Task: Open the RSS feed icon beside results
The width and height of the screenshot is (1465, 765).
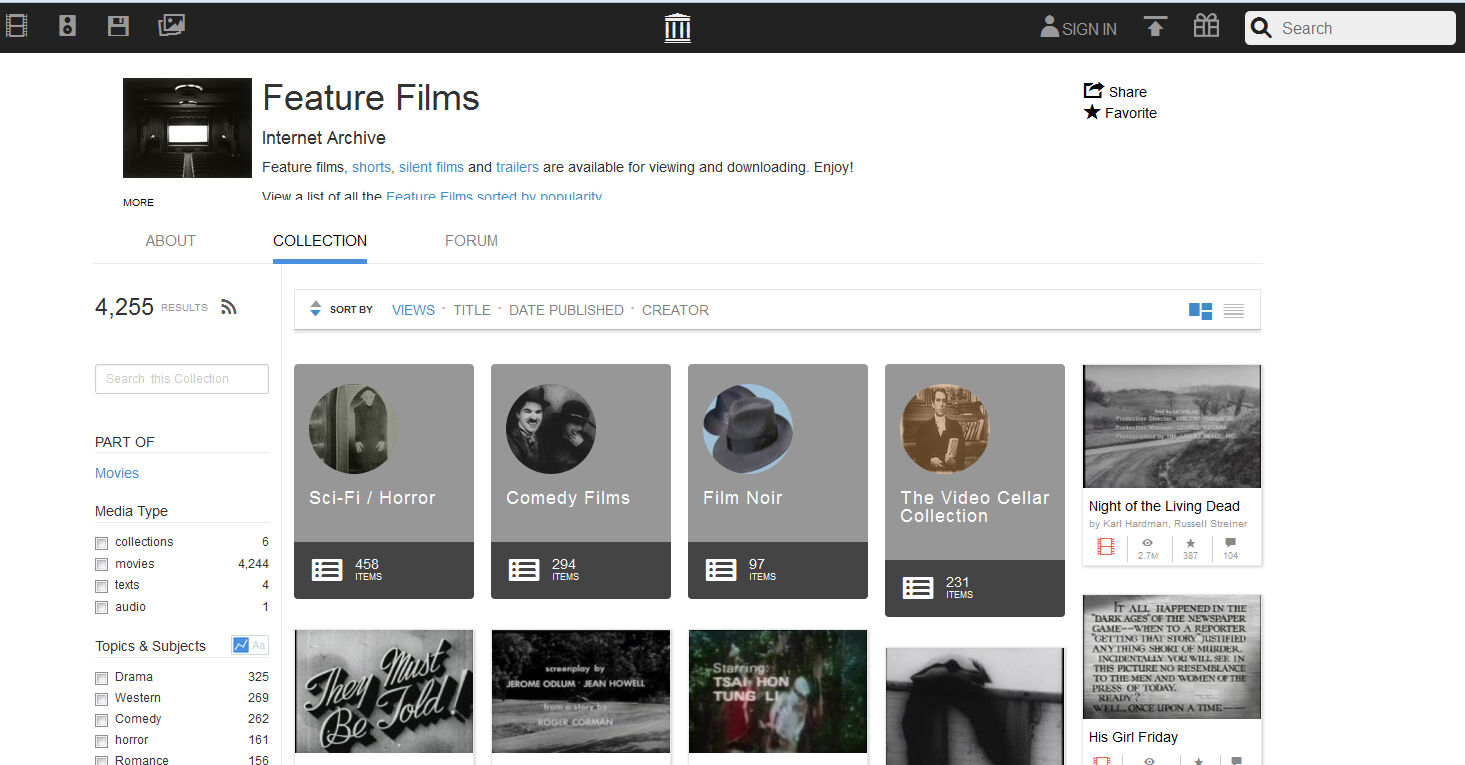Action: pyautogui.click(x=229, y=308)
